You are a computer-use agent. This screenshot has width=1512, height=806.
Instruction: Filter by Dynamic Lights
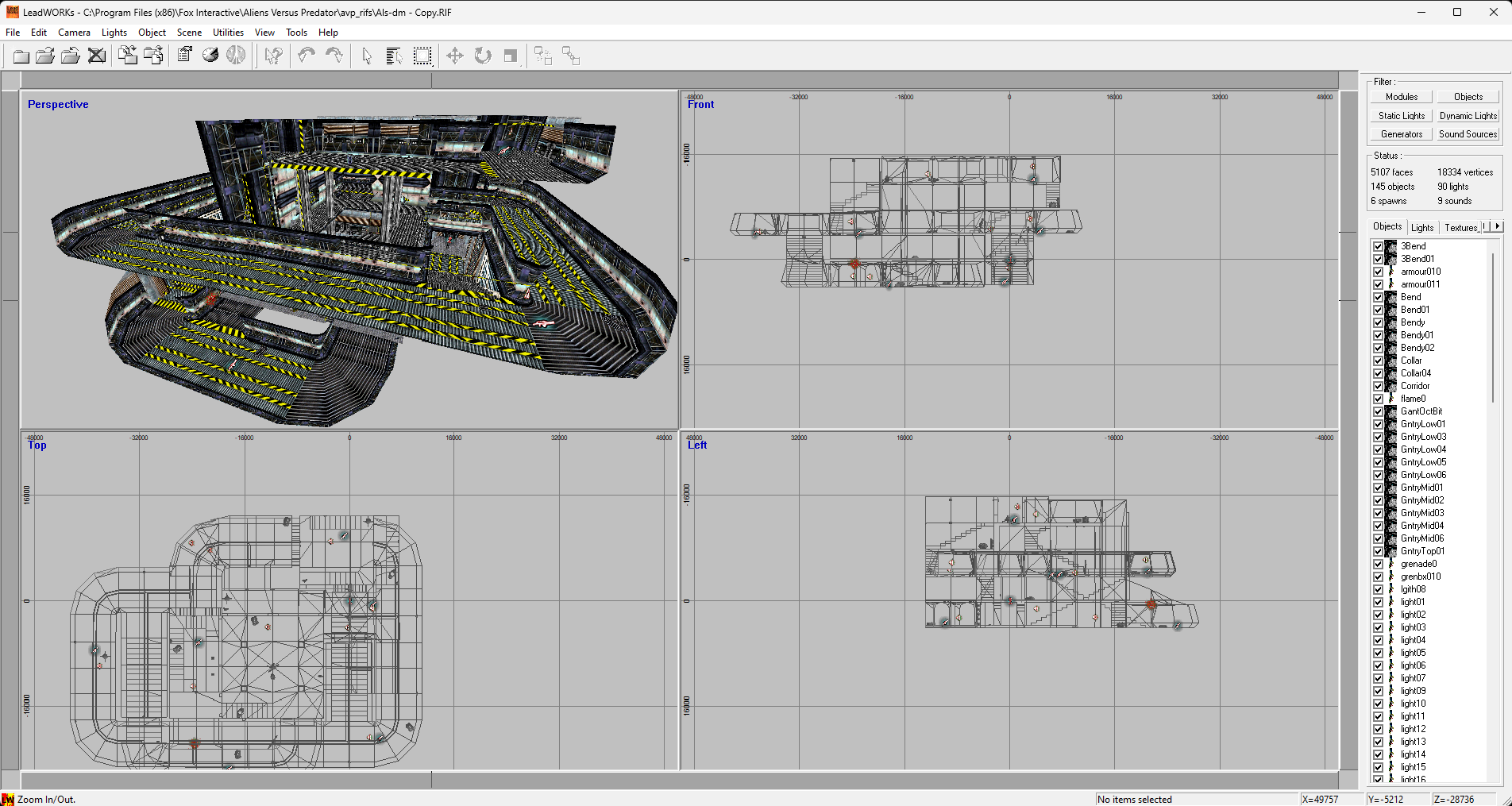tap(1468, 116)
